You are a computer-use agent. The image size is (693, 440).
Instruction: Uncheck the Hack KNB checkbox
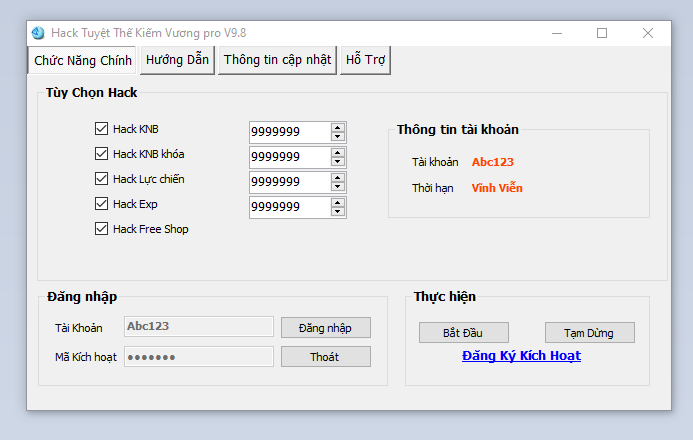101,129
